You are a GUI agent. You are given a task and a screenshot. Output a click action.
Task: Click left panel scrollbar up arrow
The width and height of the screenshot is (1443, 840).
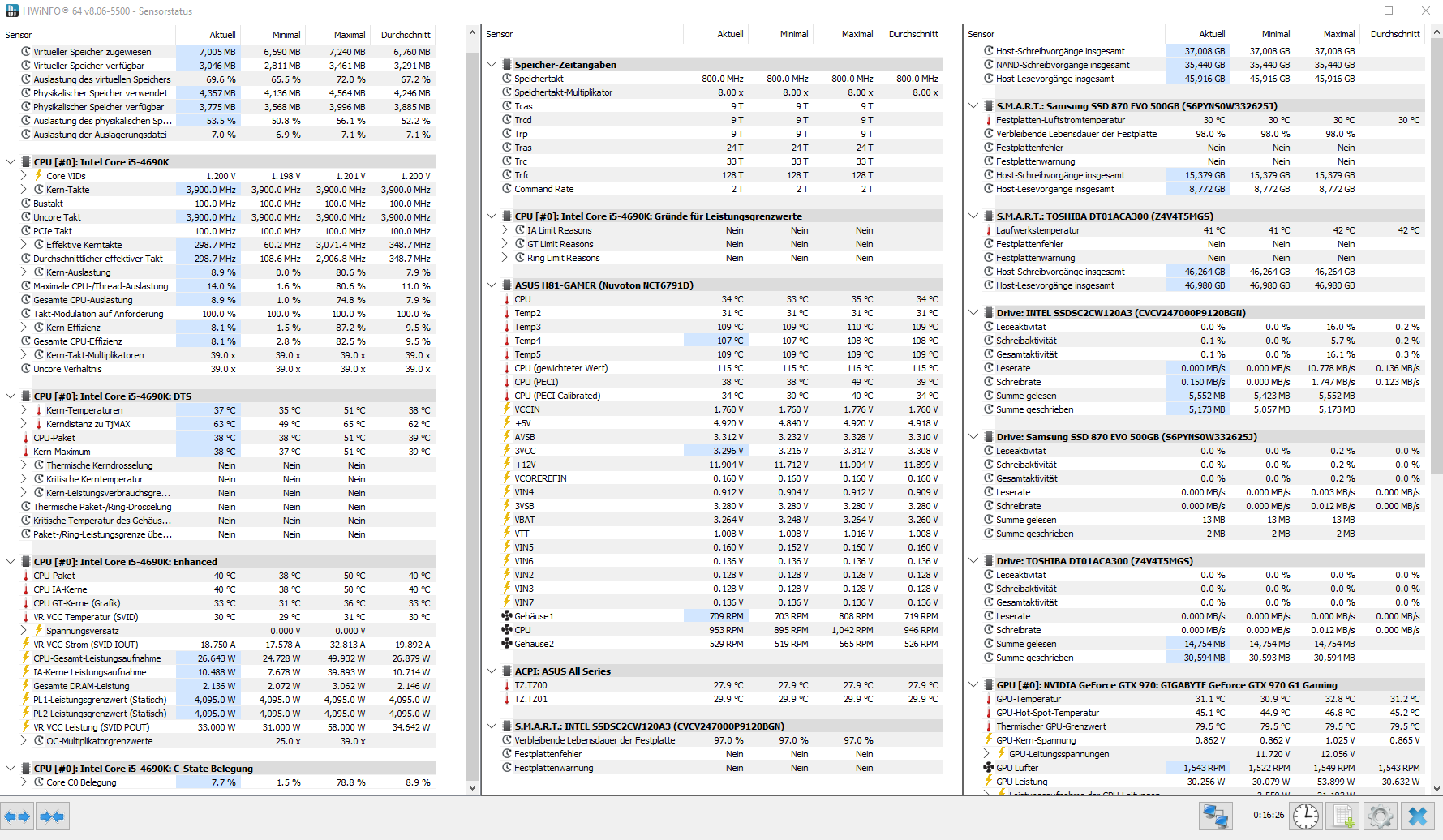pos(473,33)
